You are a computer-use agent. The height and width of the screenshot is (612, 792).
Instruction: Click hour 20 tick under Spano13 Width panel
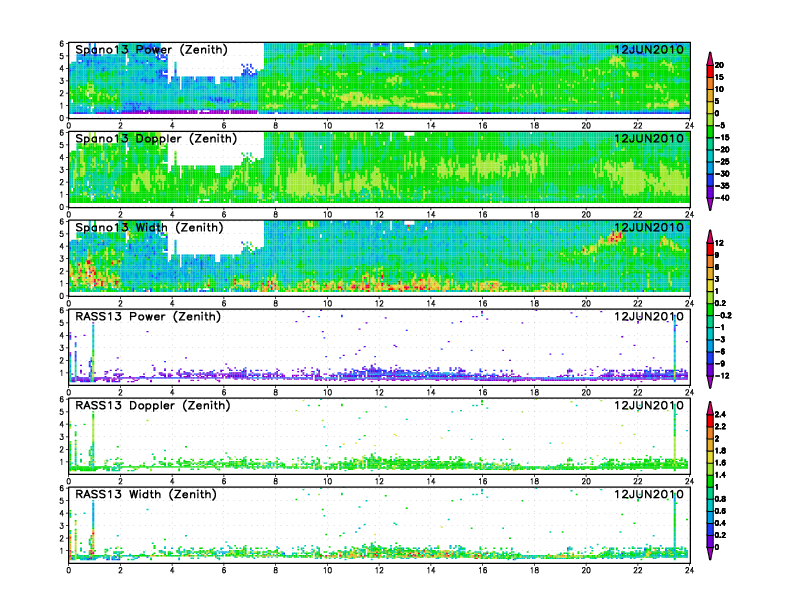586,303
